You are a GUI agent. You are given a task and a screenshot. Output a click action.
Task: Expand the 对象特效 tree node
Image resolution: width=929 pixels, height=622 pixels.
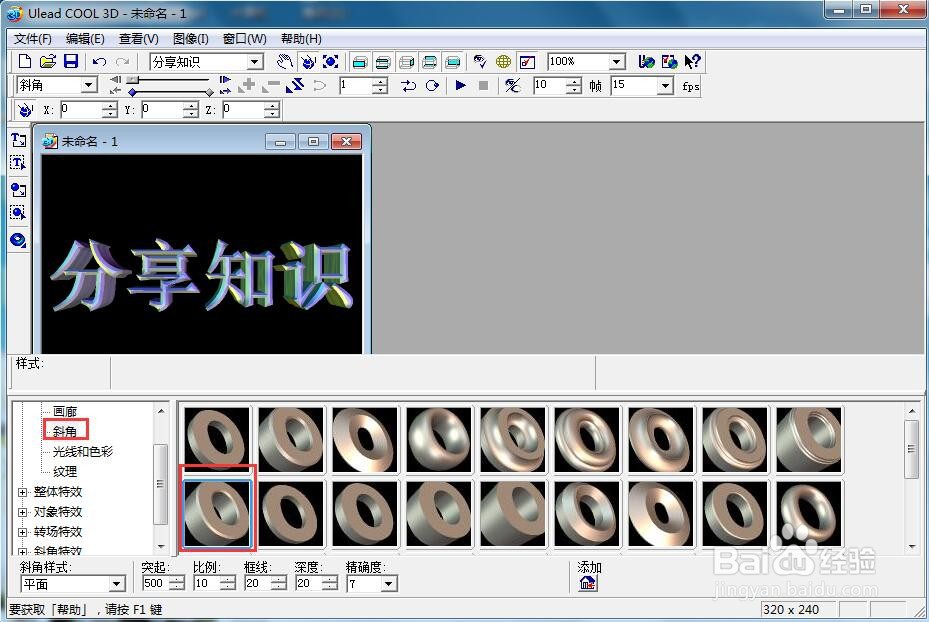[x=23, y=512]
